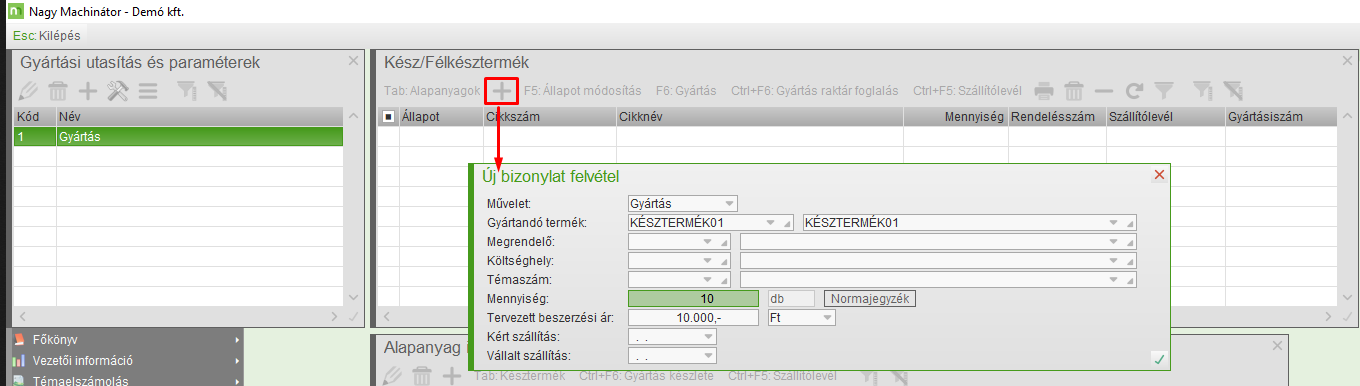The image size is (1360, 386).
Task: Click plus icon in Alapanyag panel
Action: 453,376
